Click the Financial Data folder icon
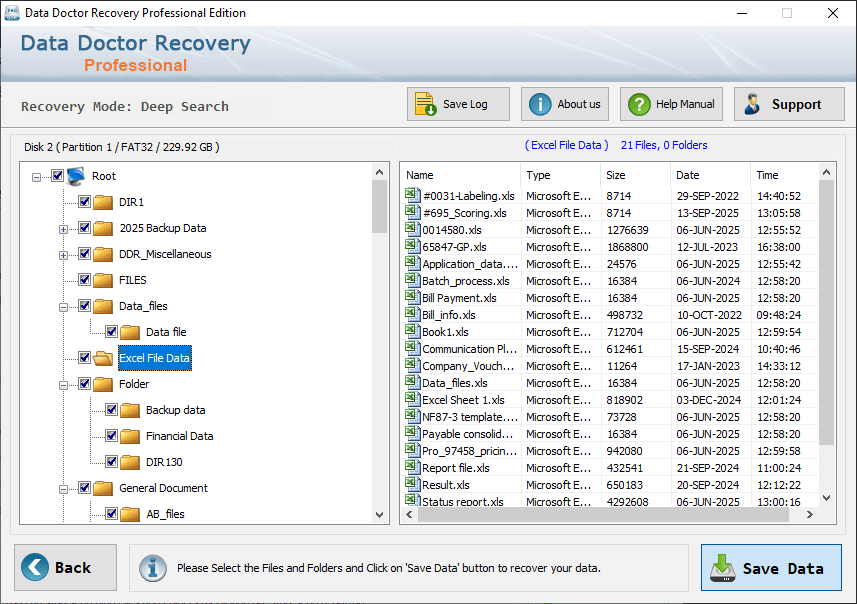Image resolution: width=857 pixels, height=604 pixels. pos(130,436)
